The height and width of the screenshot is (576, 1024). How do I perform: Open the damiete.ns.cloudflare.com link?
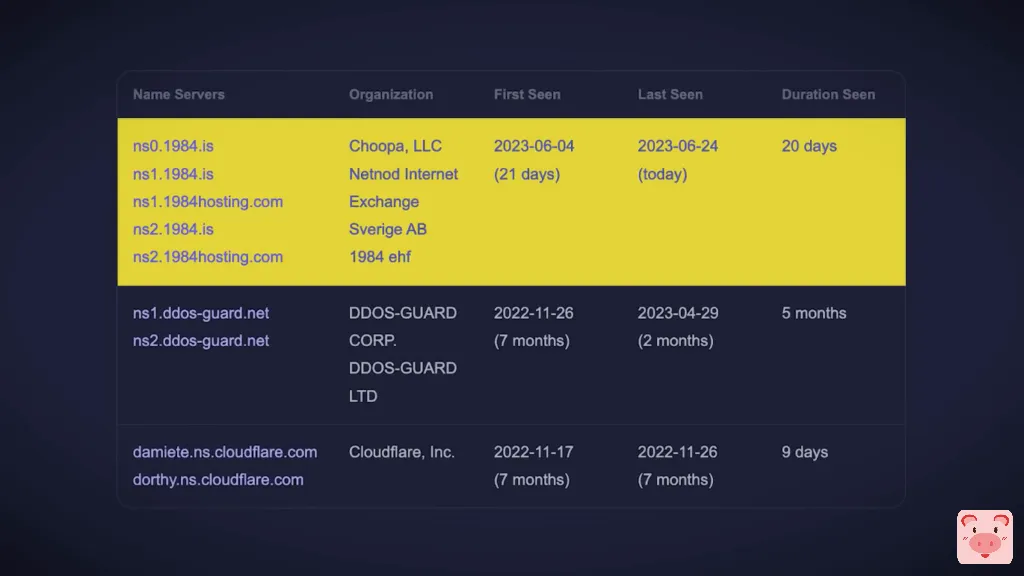coord(225,452)
